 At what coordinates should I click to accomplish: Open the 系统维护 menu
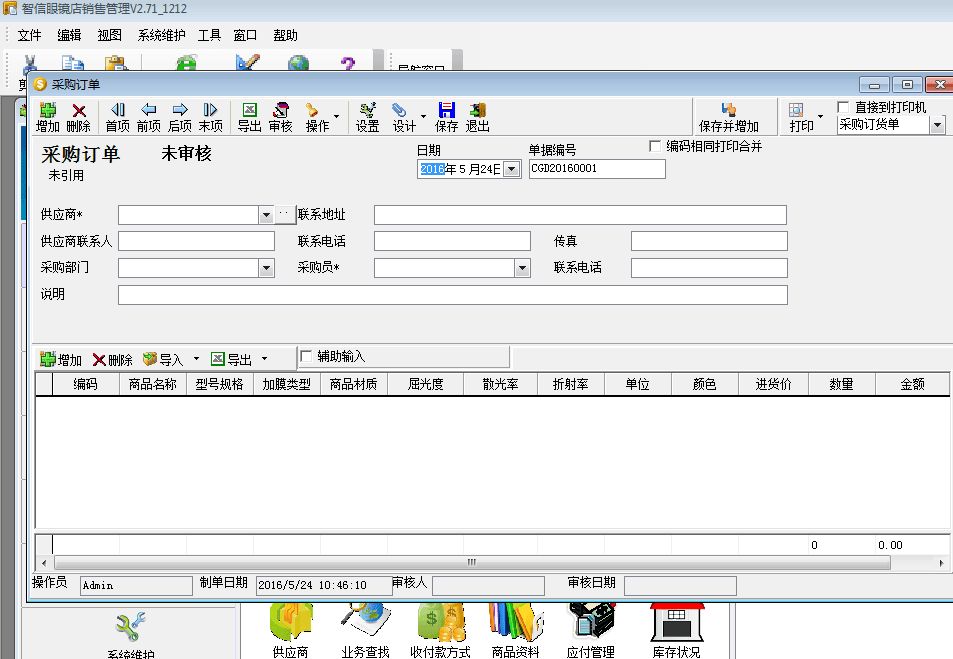161,35
